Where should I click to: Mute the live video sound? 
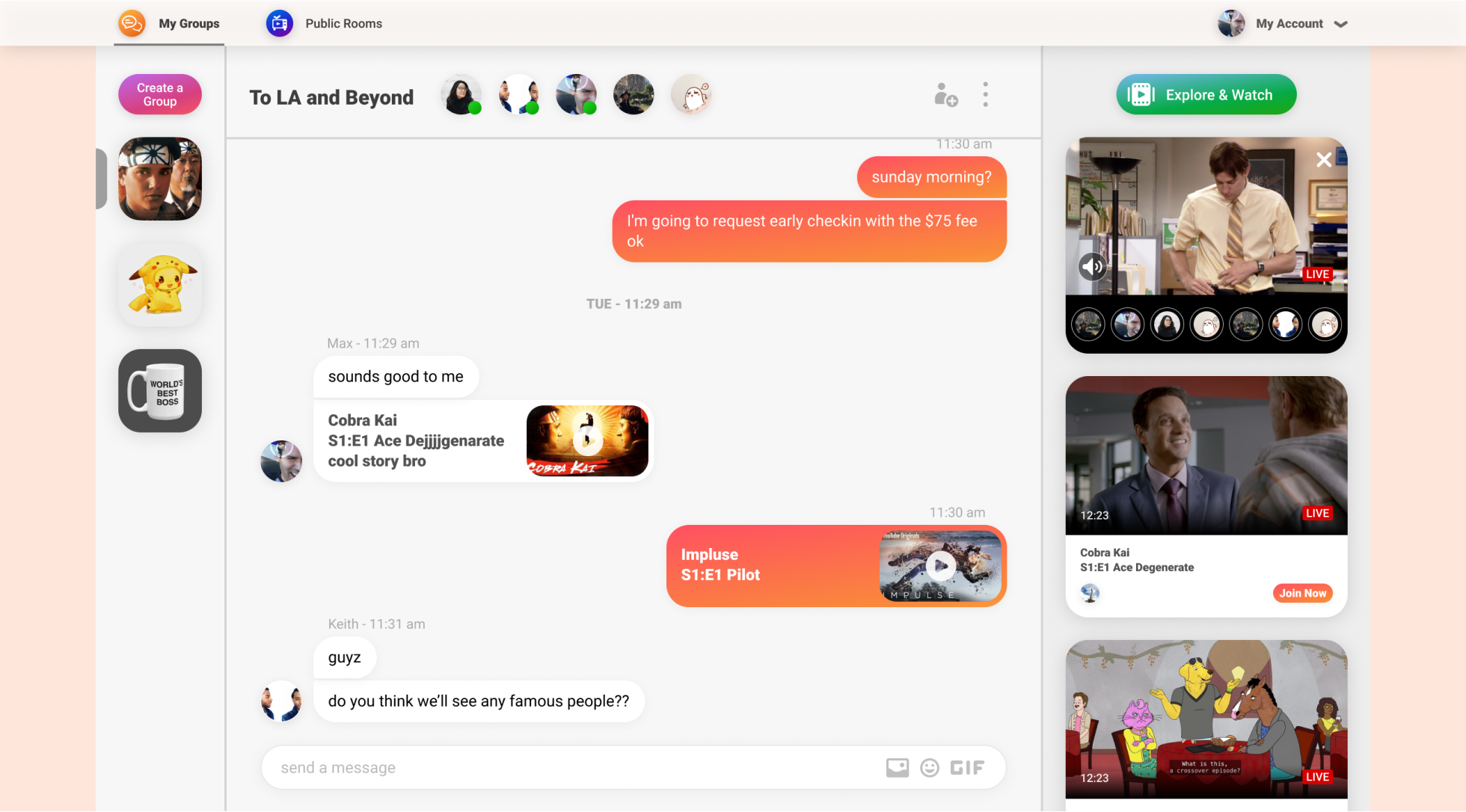[1093, 266]
